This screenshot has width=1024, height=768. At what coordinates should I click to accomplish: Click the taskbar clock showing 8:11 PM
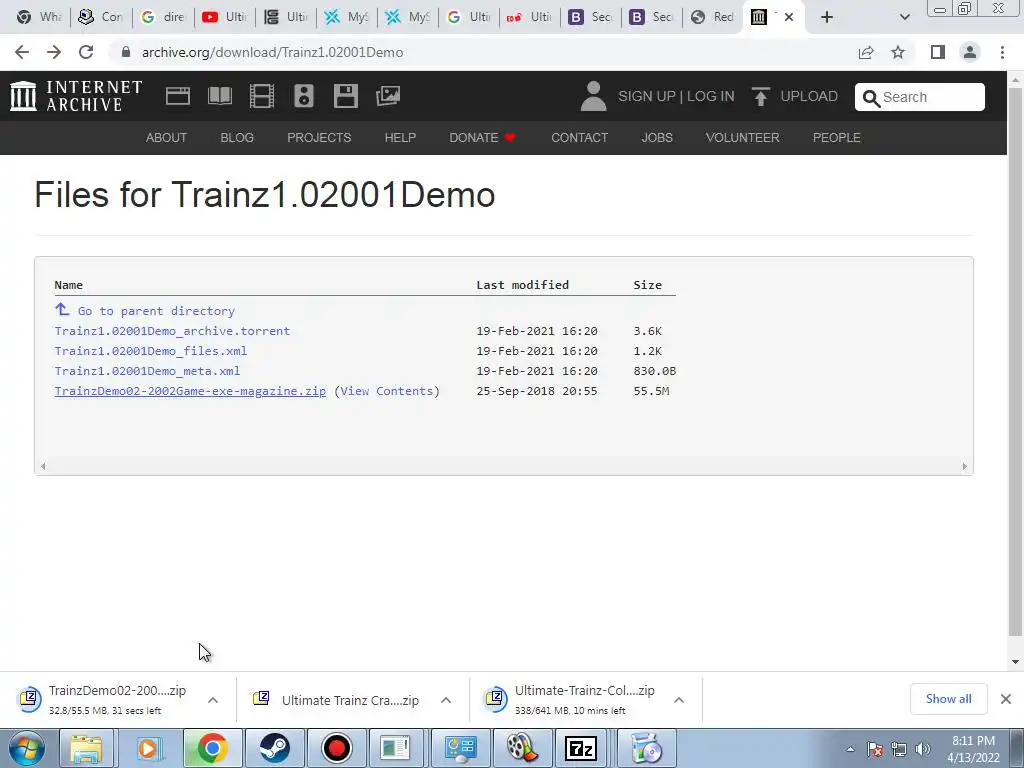click(x=973, y=748)
